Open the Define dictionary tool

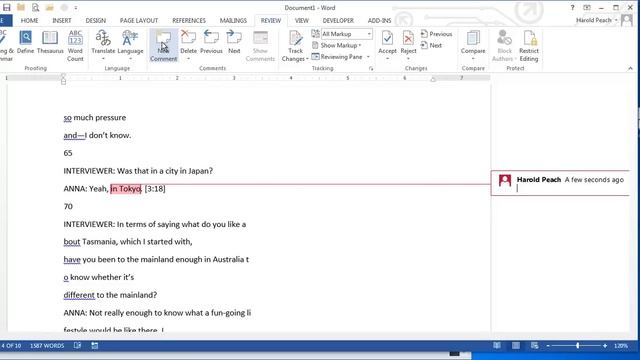click(25, 42)
